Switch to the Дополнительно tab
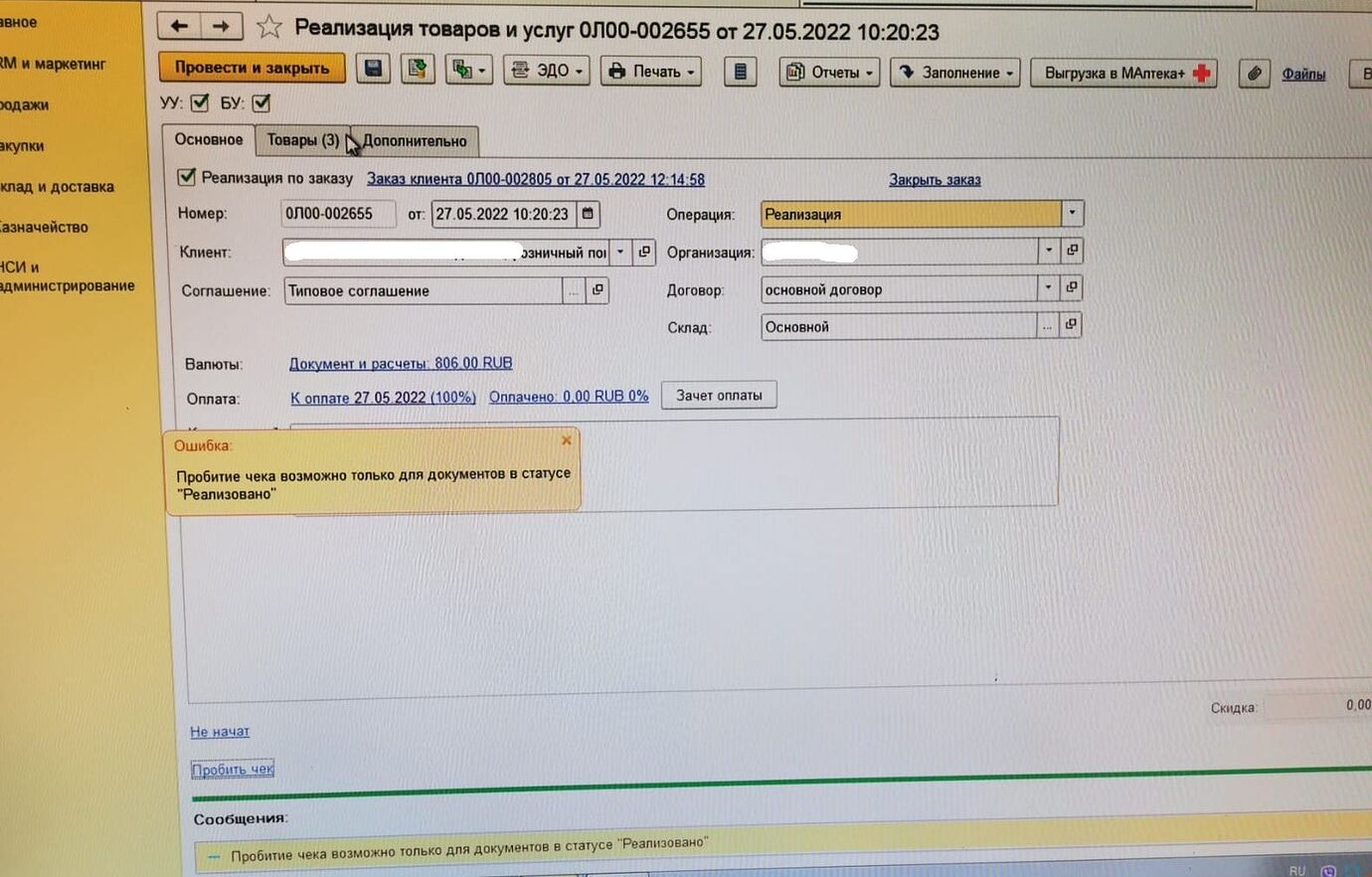Viewport: 1372px width, 877px height. click(x=415, y=141)
